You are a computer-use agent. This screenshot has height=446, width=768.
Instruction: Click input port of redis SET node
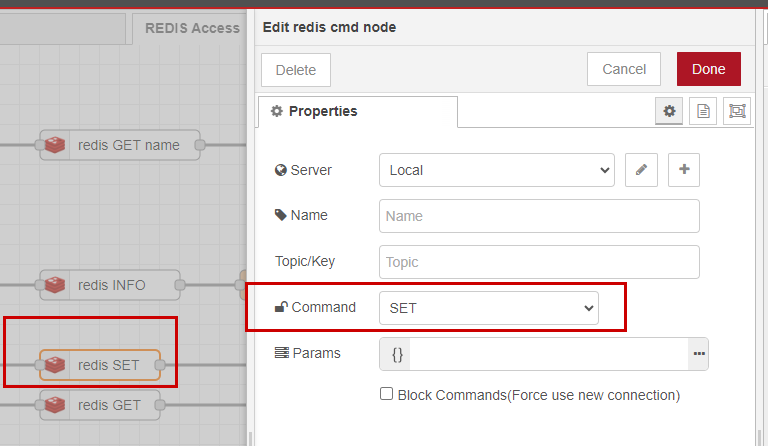tap(40, 365)
